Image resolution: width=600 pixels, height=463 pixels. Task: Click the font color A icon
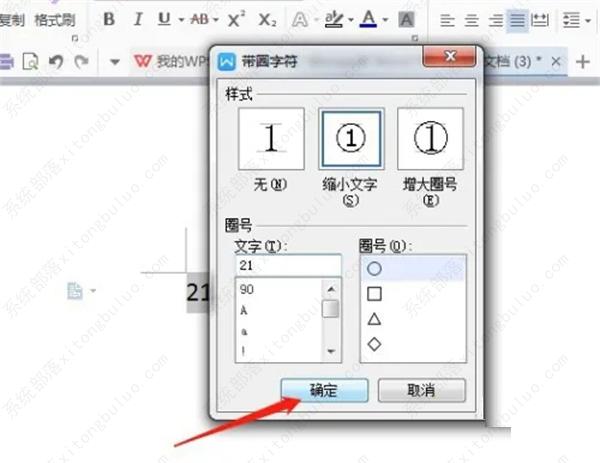368,19
